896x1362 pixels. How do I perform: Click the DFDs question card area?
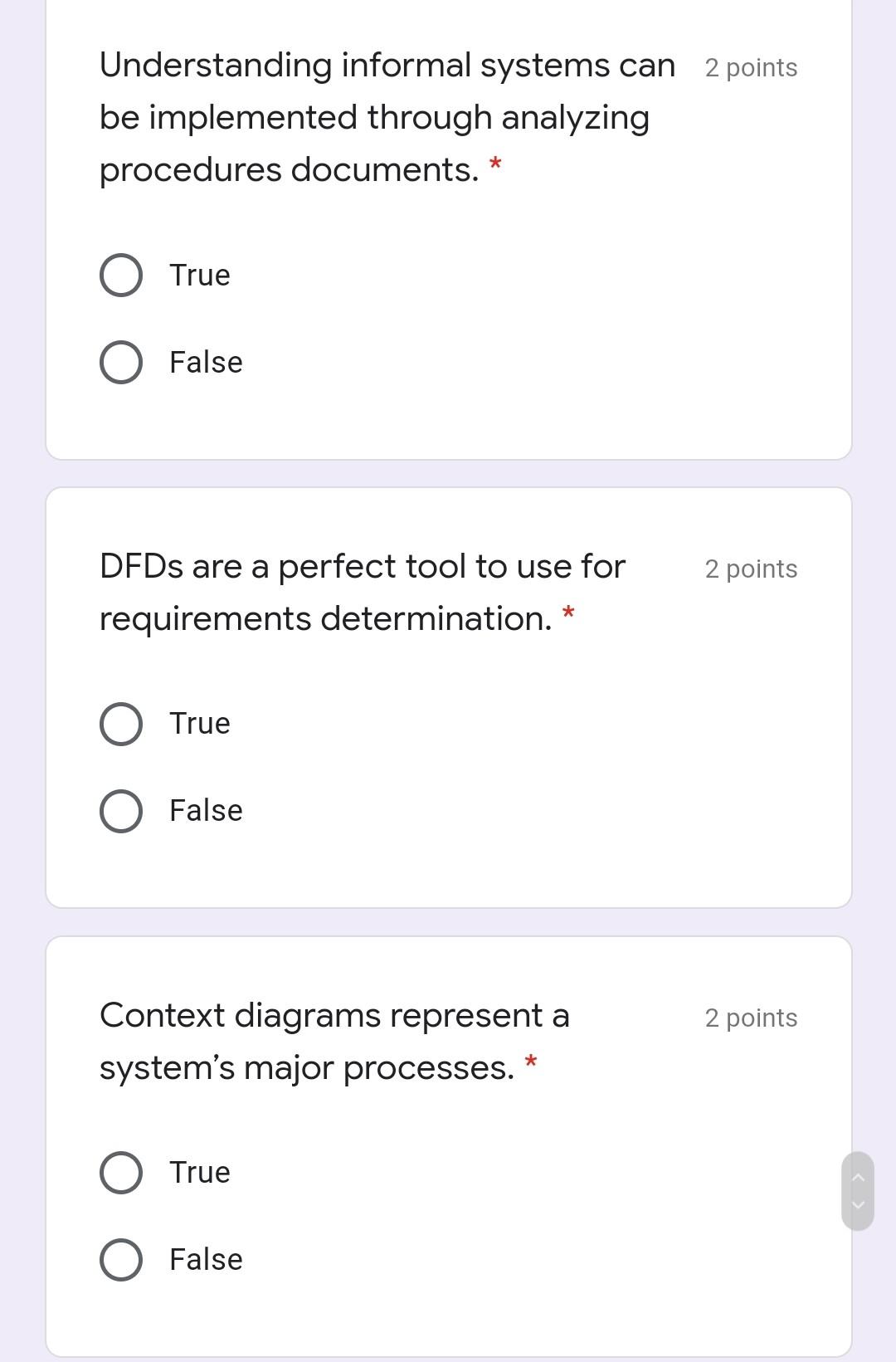448,697
